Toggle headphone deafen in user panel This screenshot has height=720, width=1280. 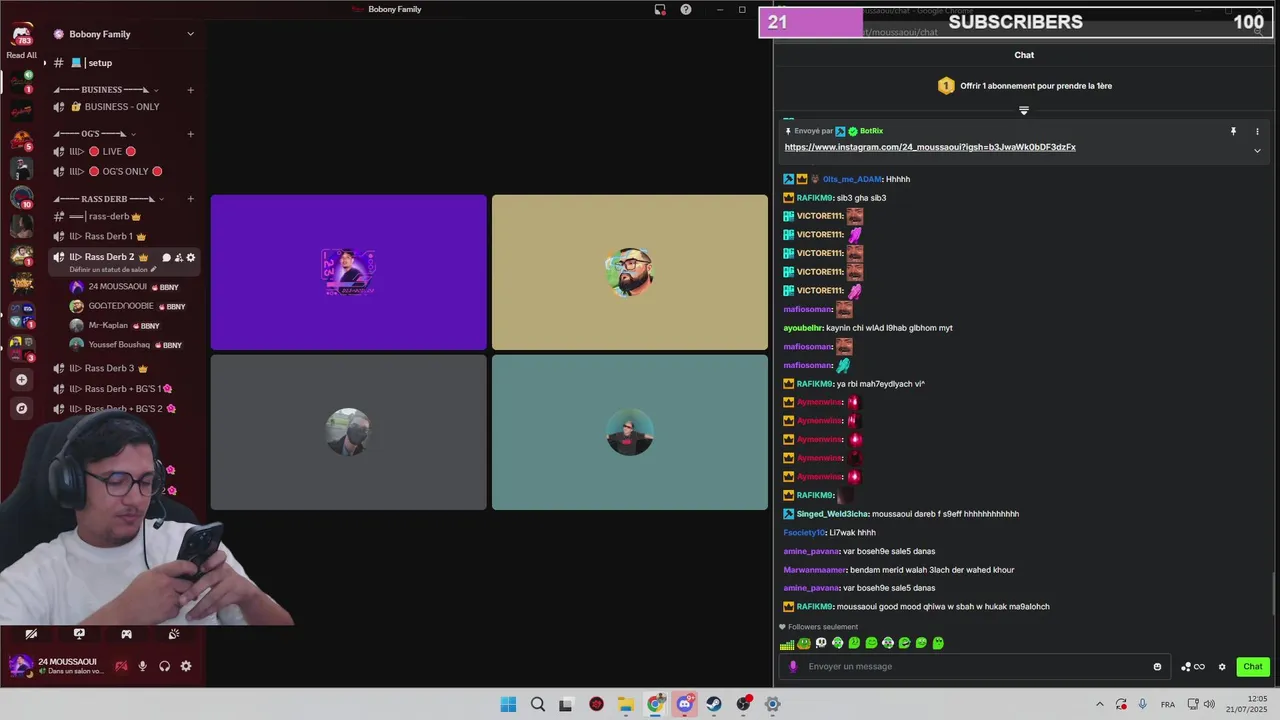coord(164,666)
